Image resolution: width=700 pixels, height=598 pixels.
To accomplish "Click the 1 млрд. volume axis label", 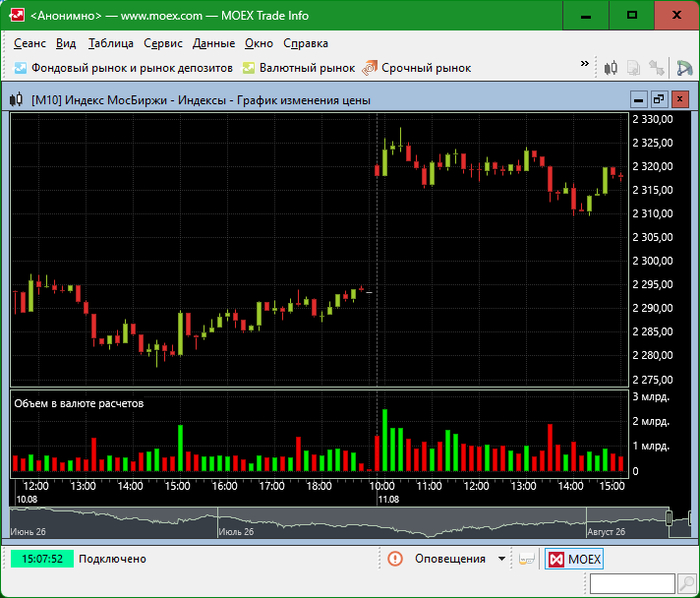I will point(651,446).
